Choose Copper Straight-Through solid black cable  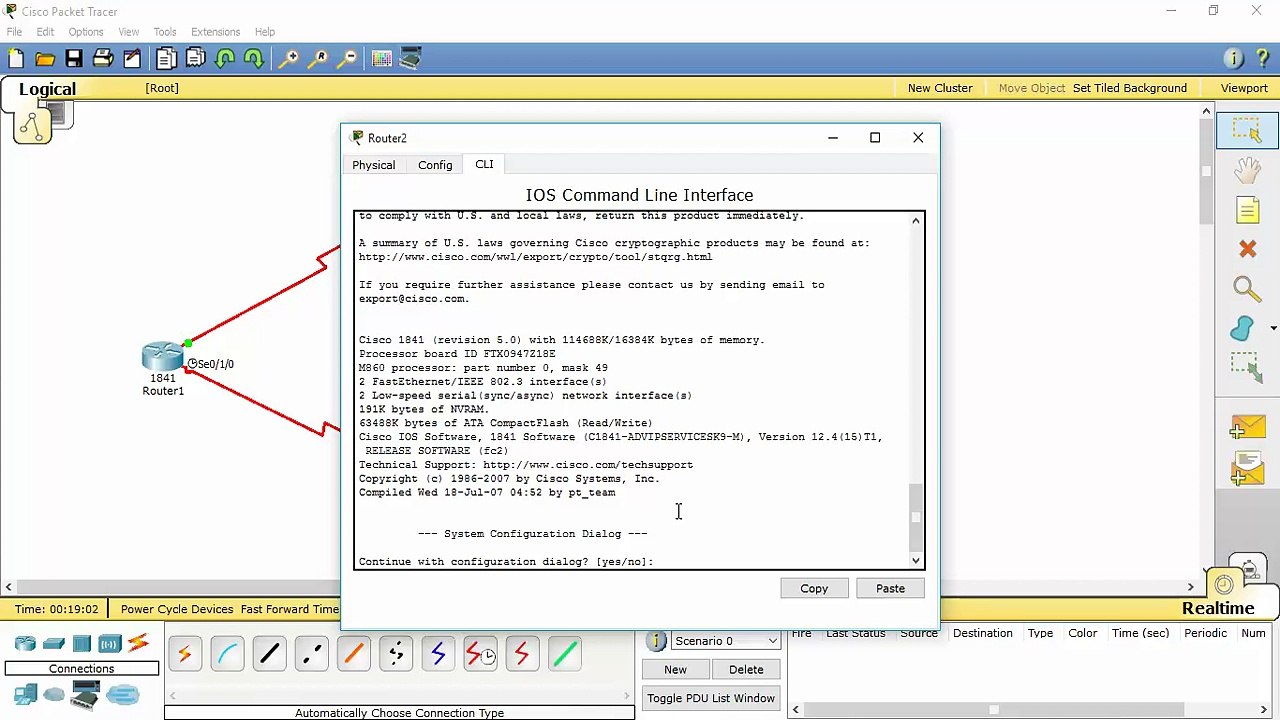(x=269, y=654)
